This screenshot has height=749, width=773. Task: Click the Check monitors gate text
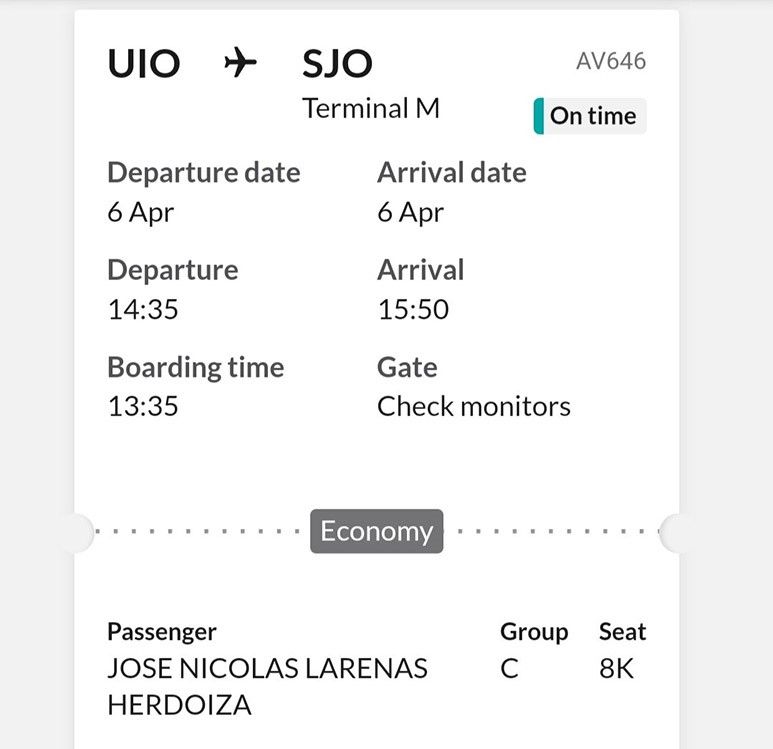[474, 406]
